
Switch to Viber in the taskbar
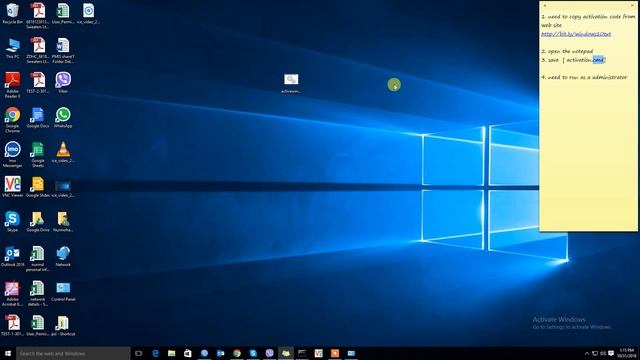269,353
